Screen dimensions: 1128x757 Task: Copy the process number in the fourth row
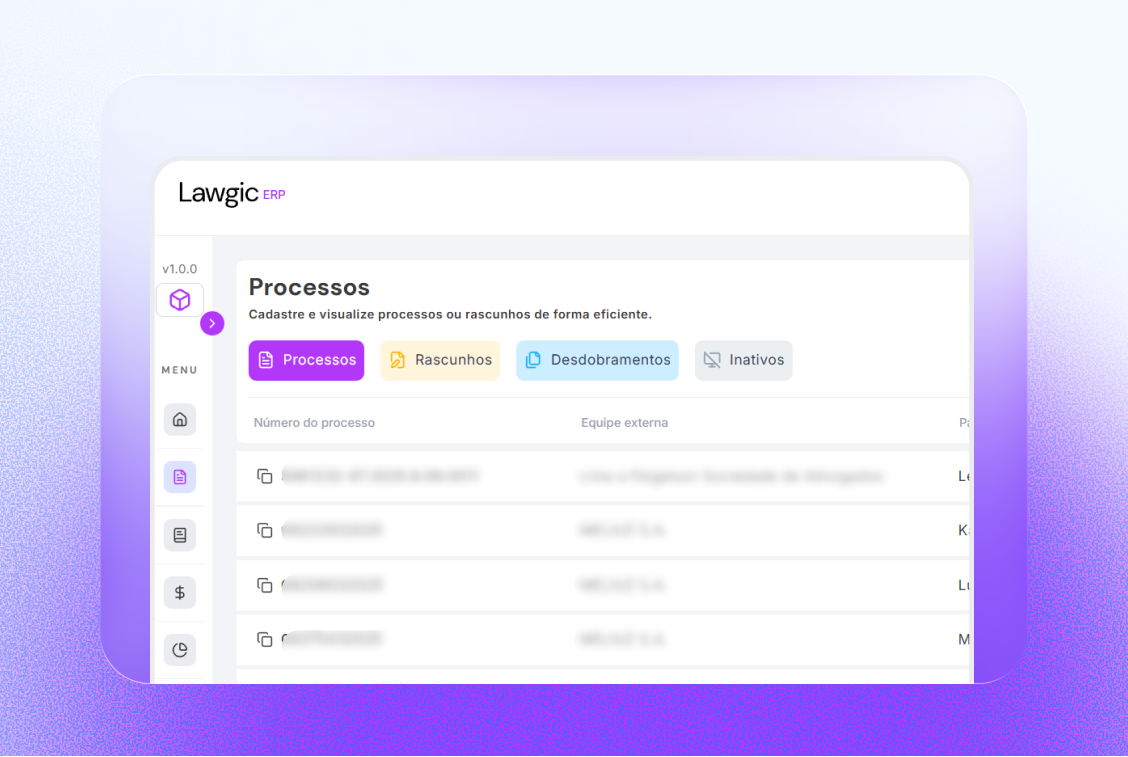click(x=265, y=639)
